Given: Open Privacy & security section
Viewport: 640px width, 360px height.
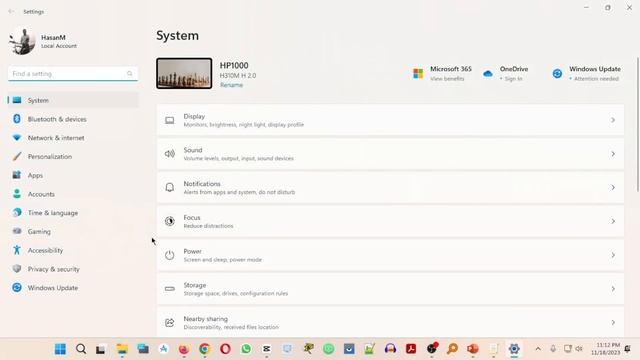Looking at the screenshot, I should tap(73, 269).
